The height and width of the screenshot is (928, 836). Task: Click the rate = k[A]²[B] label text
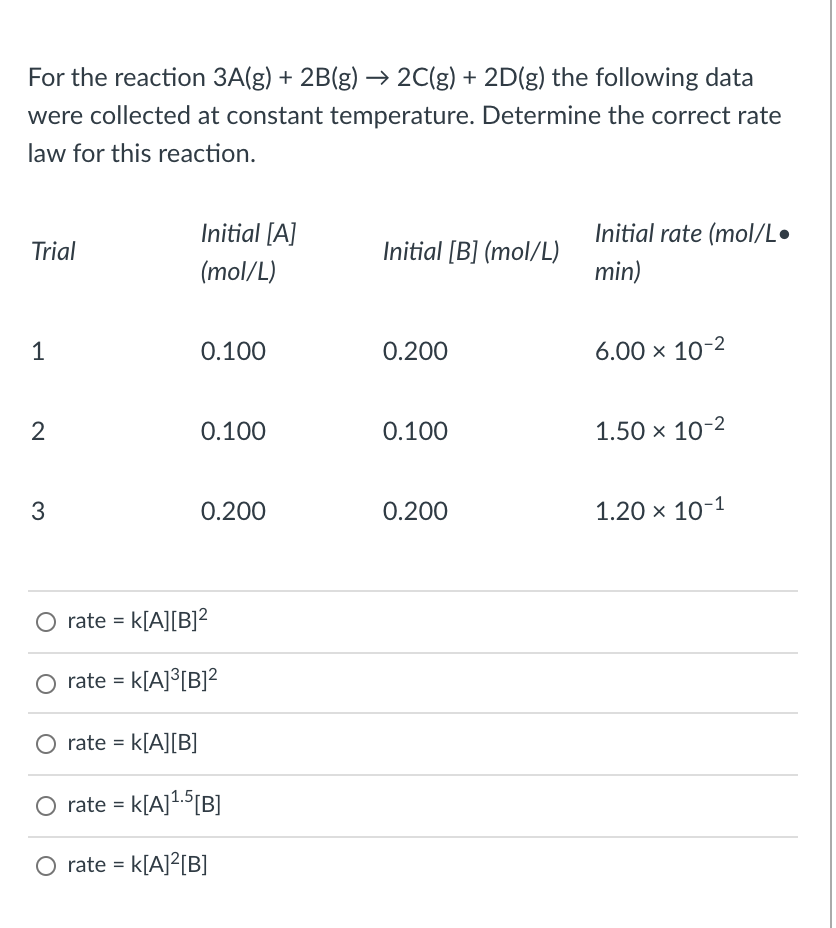(x=137, y=865)
